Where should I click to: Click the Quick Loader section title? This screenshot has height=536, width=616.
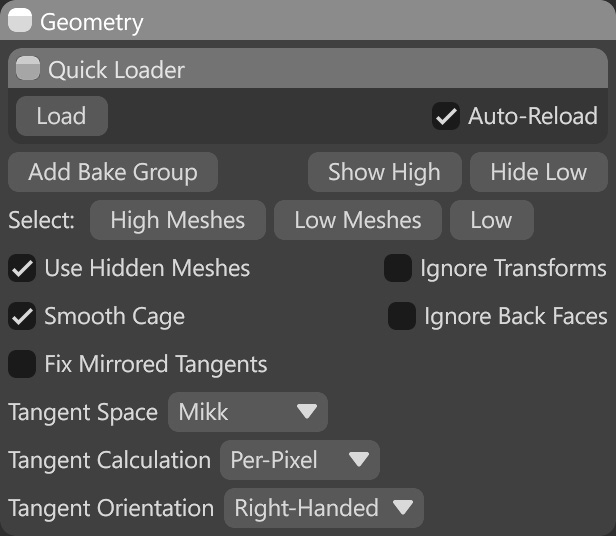(116, 70)
